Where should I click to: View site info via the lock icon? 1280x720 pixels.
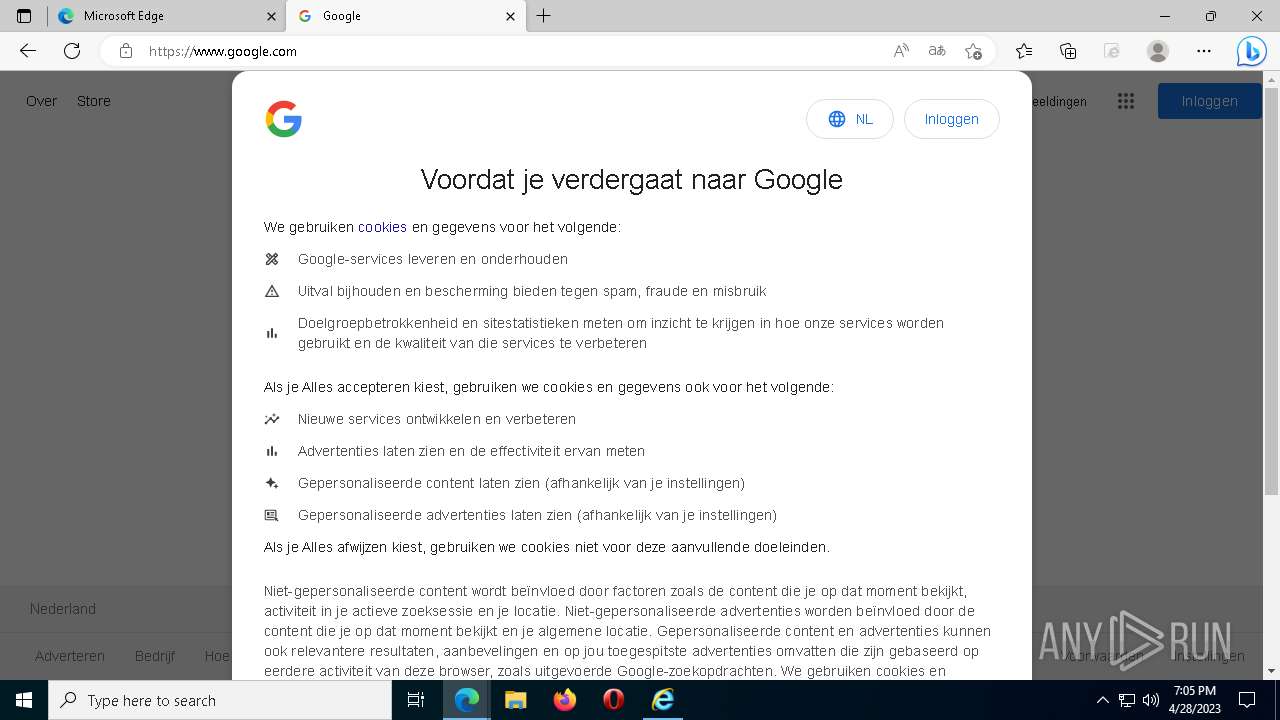pyautogui.click(x=126, y=51)
